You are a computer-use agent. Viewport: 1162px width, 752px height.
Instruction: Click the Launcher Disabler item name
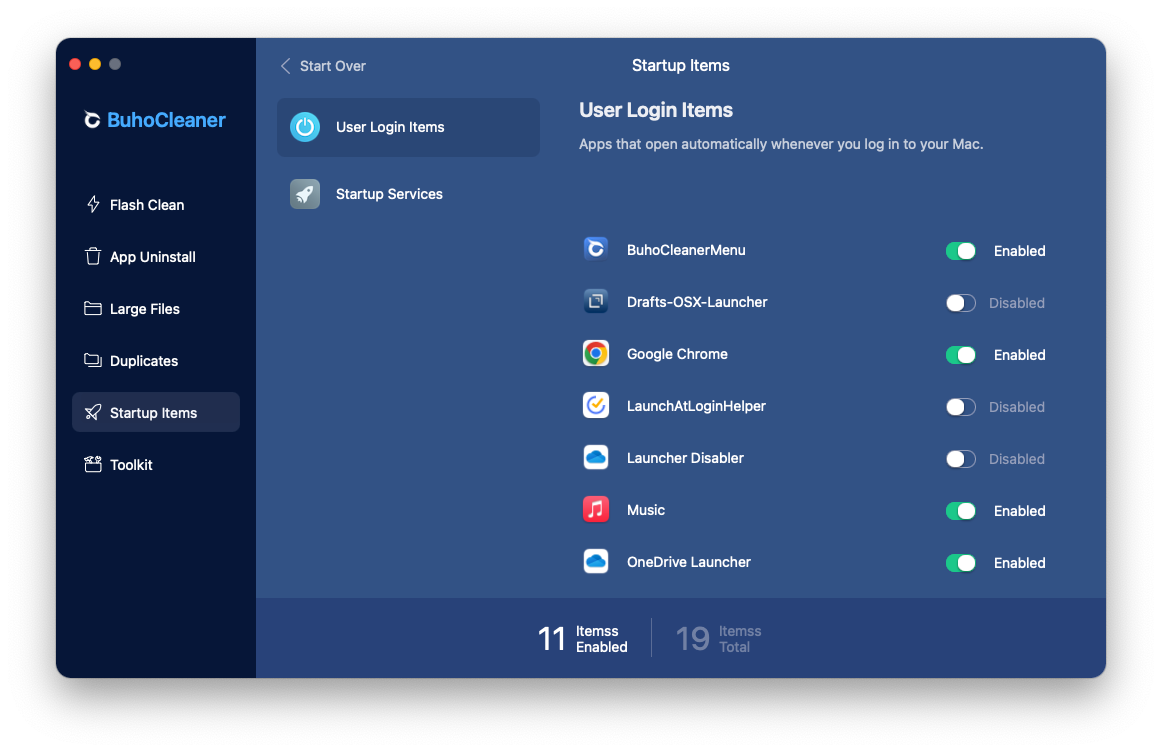click(685, 458)
